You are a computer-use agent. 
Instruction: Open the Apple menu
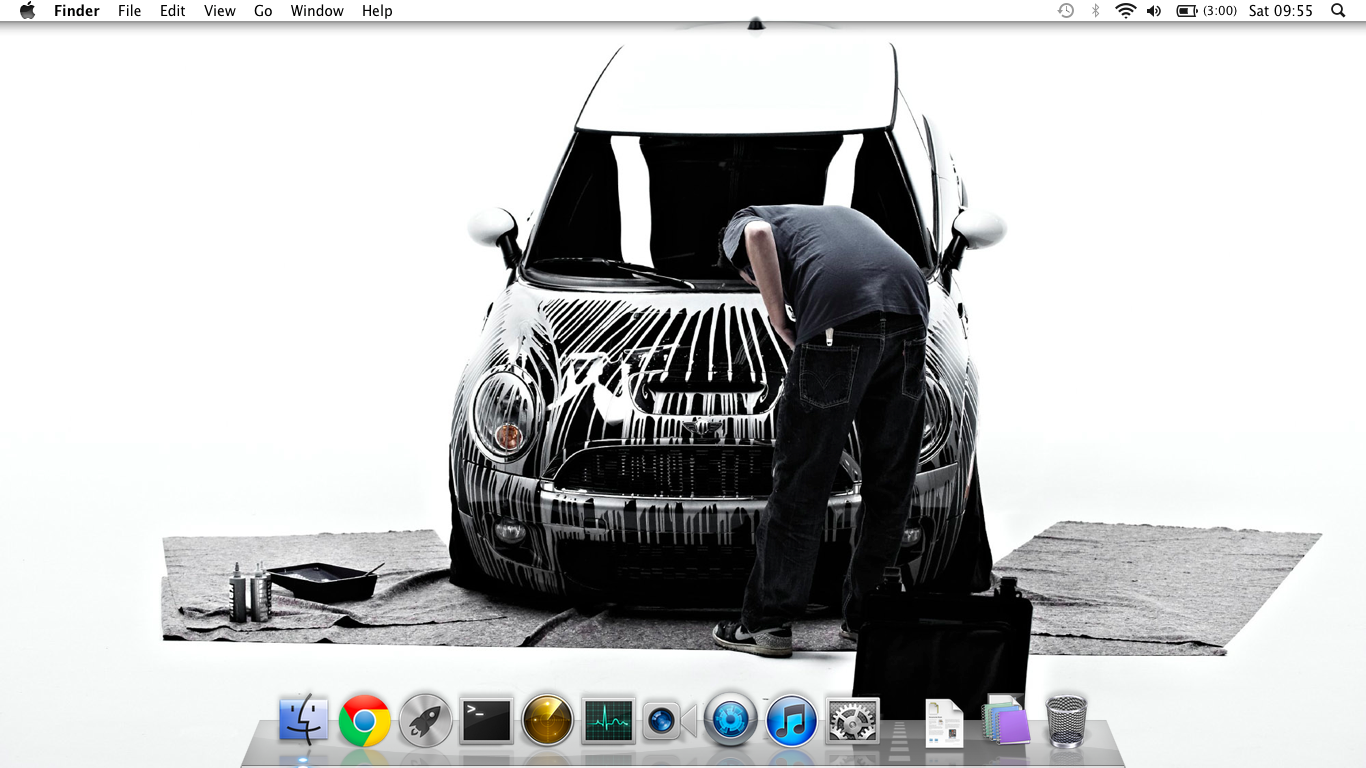point(27,11)
